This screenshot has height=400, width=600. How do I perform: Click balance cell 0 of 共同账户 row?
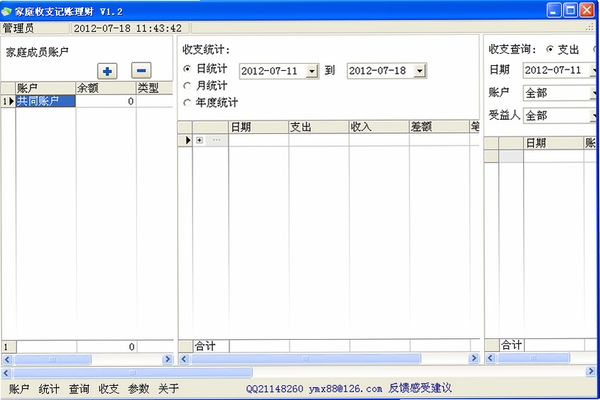106,101
